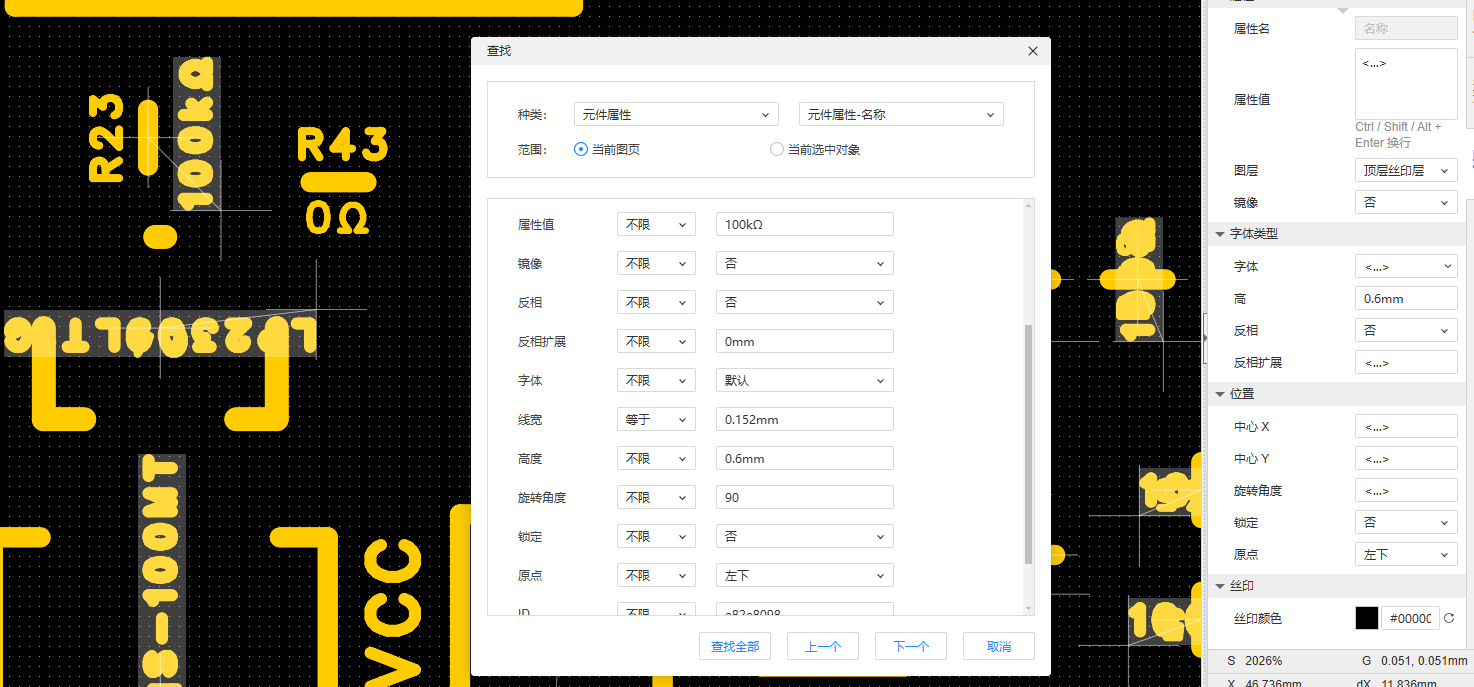Viewport: 1474px width, 687px height.
Task: Collapse the 字体类型 section
Action: click(x=1220, y=234)
